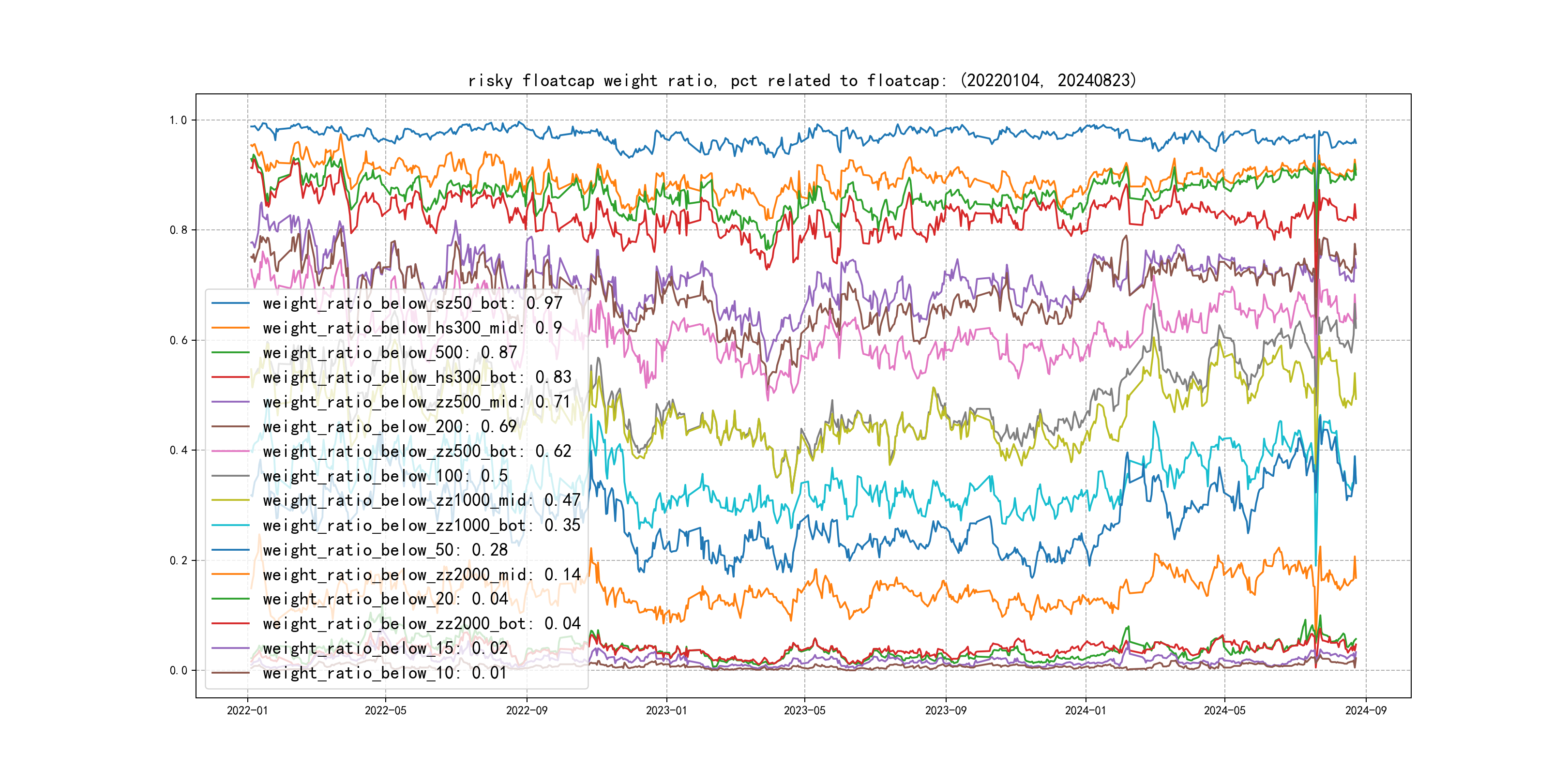1568x784 pixels.
Task: Click the 2022-01 x-axis date label
Action: point(247,711)
